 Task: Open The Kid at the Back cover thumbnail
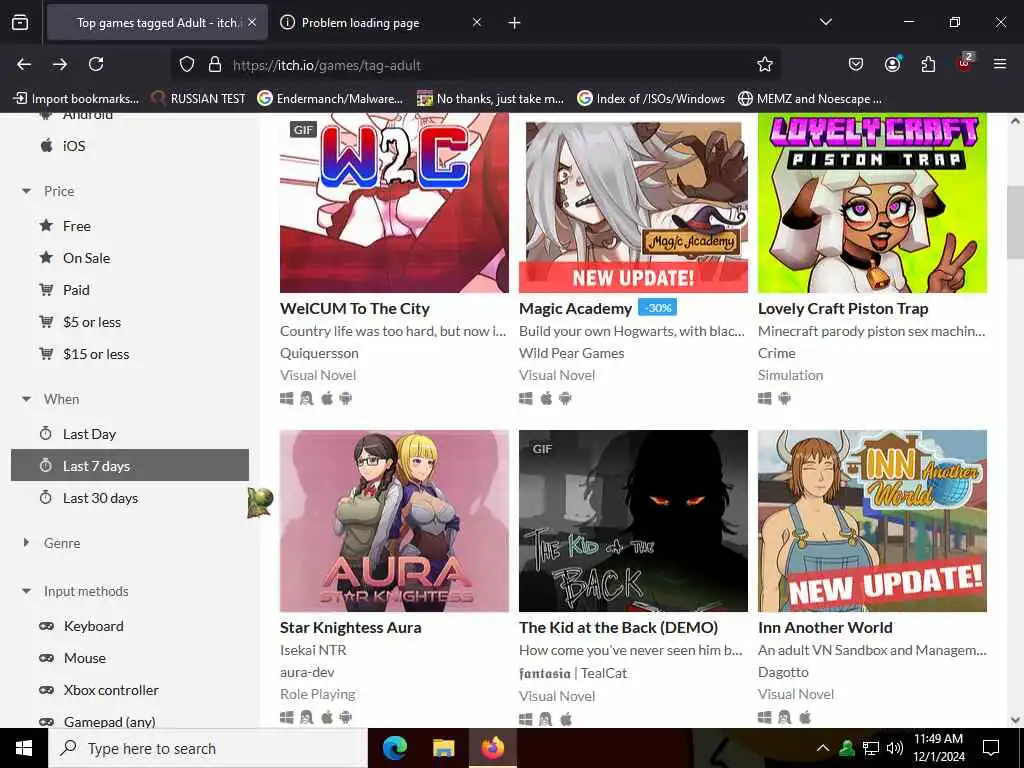pyautogui.click(x=633, y=520)
